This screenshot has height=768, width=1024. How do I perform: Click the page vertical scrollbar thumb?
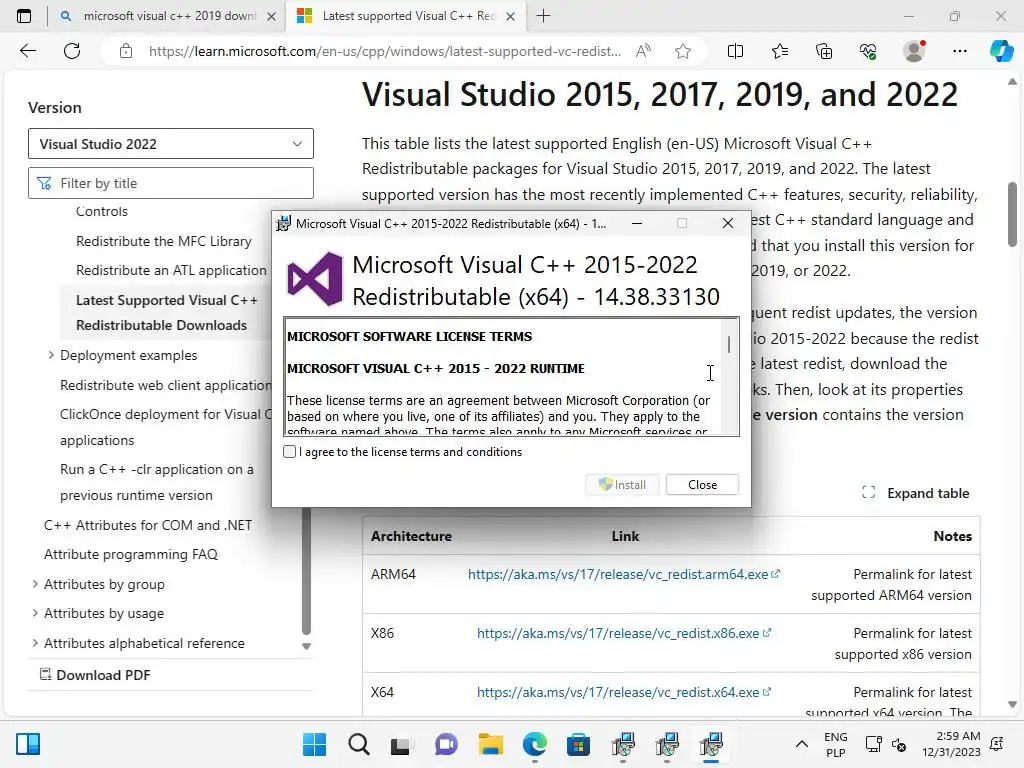[x=1012, y=216]
